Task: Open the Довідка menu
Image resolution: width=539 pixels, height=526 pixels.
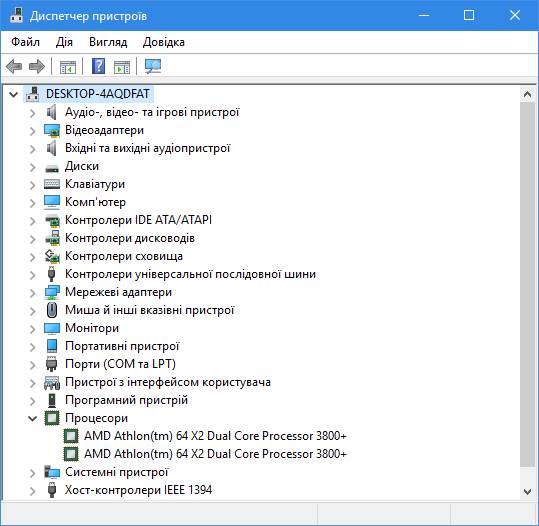Action: point(164,42)
